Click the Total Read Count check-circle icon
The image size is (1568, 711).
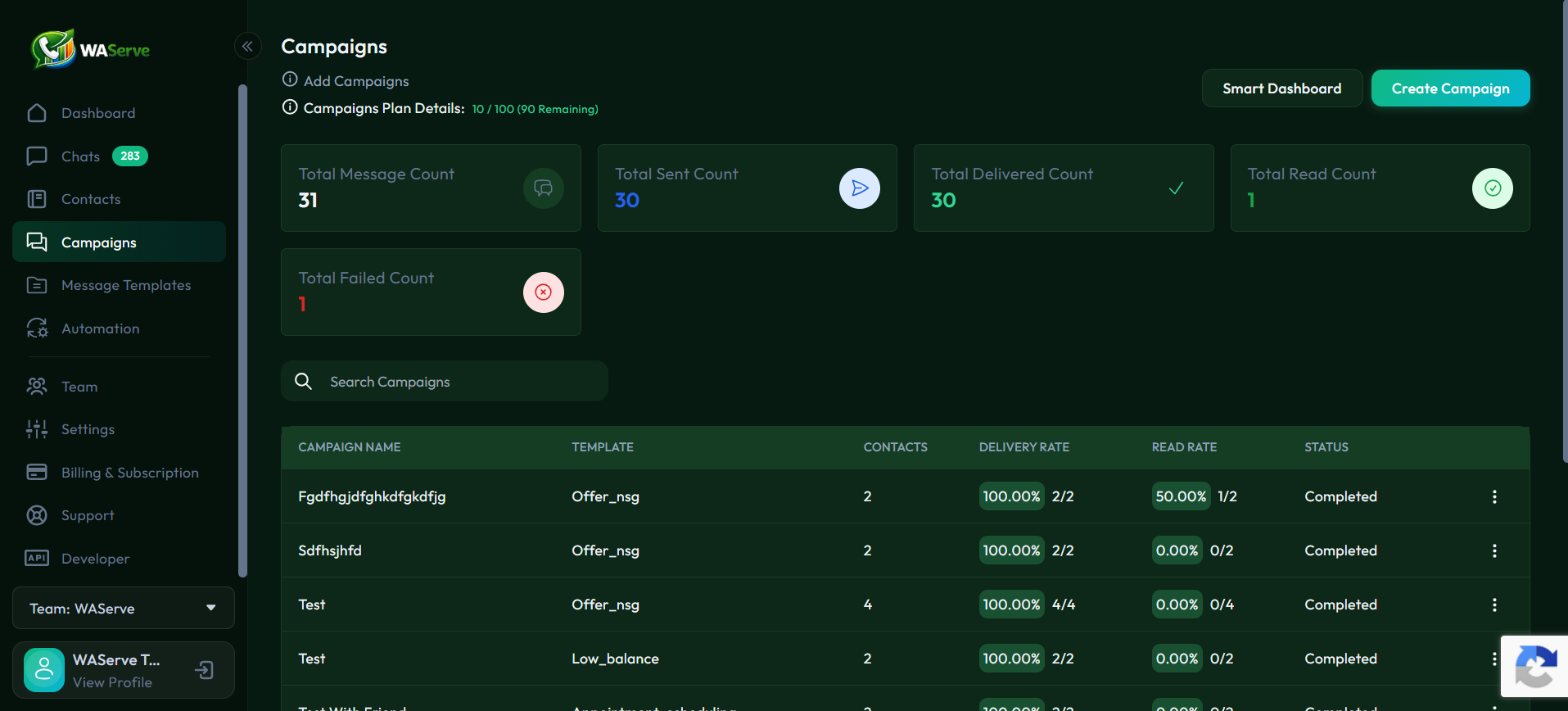[x=1493, y=188]
